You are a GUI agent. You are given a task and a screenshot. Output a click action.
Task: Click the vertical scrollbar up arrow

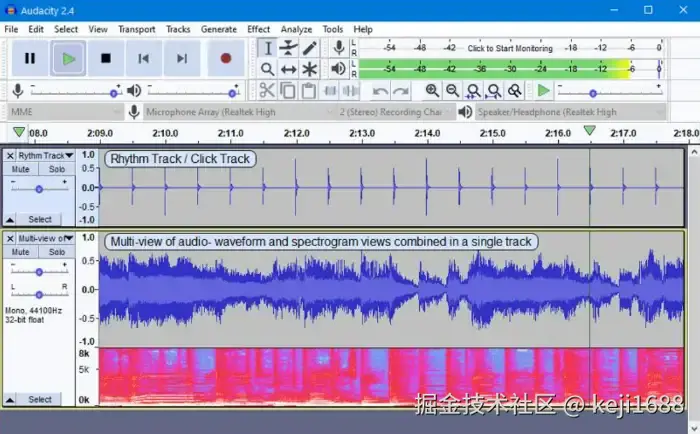click(x=694, y=152)
